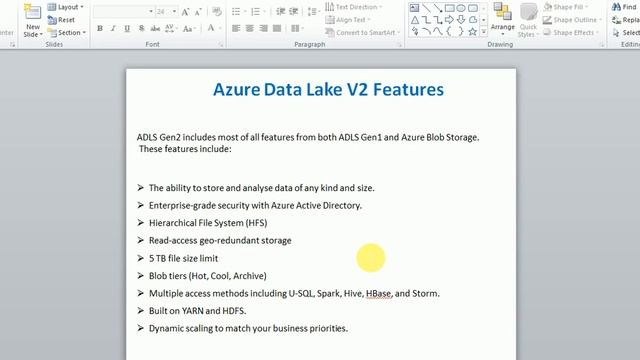Screen dimensions: 640x360
Task: Open the Text Direction dropdown
Action: [x=354, y=7]
